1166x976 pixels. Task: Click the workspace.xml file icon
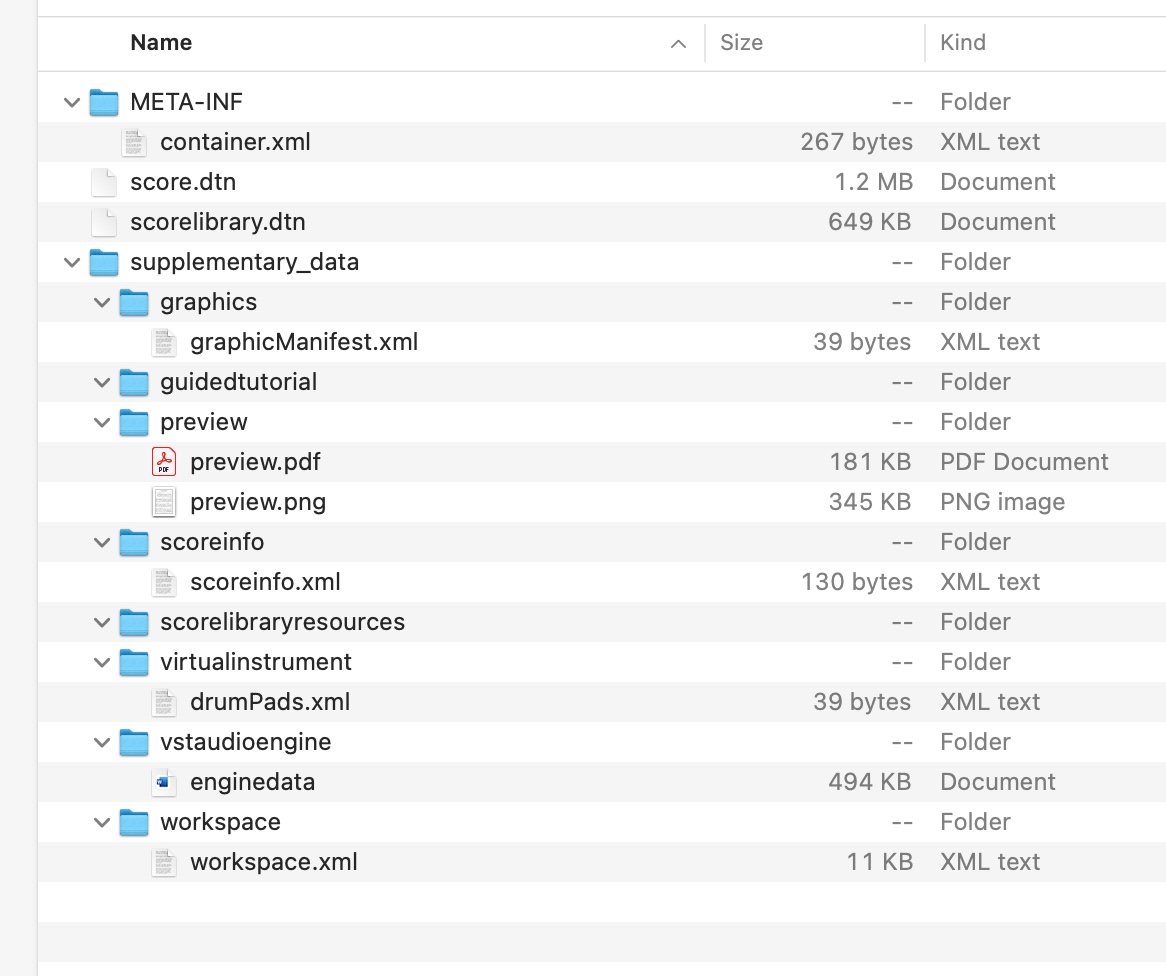click(163, 862)
